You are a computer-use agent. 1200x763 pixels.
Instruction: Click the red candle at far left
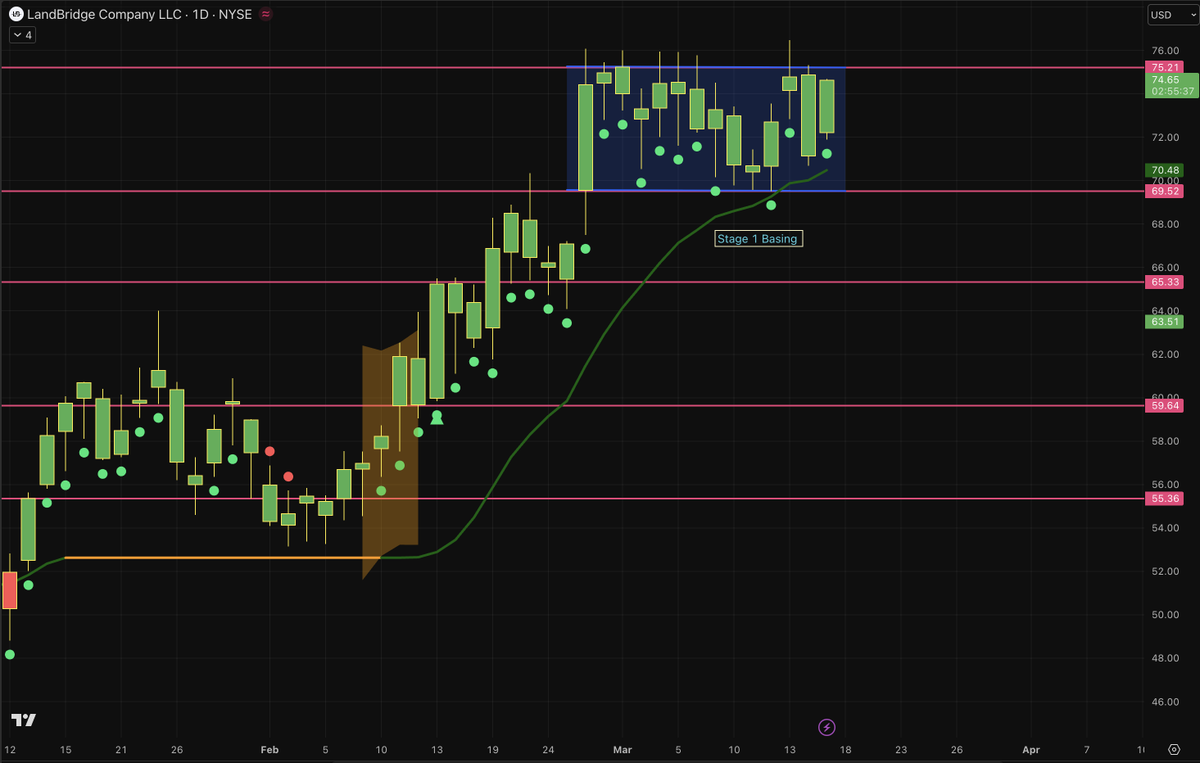(10, 590)
